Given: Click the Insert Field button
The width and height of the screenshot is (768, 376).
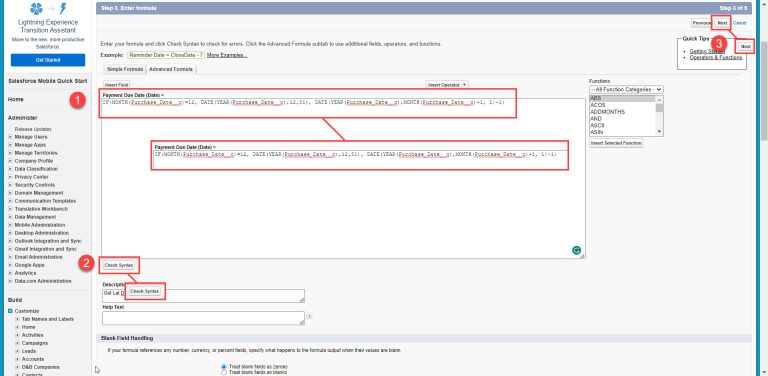Looking at the screenshot, I should (117, 85).
